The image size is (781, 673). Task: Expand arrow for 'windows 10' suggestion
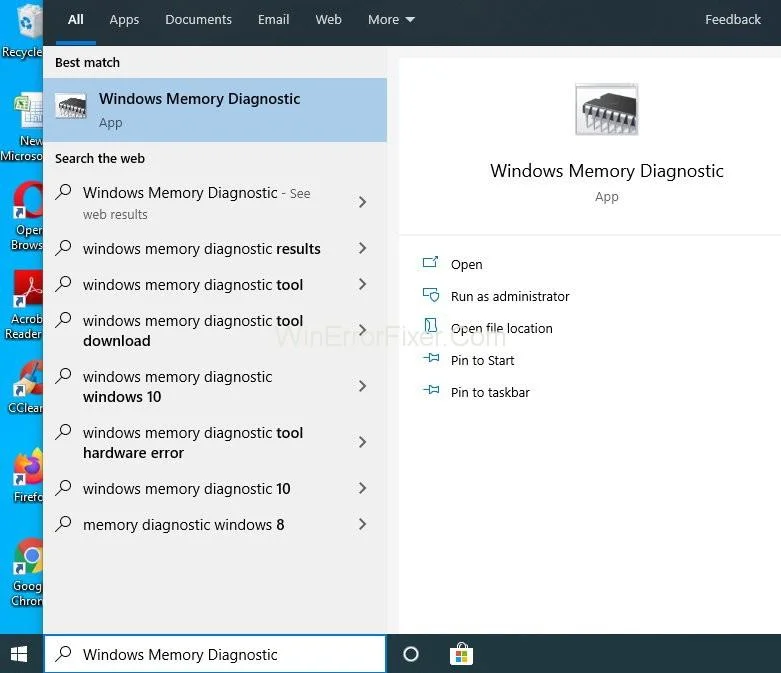pyautogui.click(x=363, y=386)
